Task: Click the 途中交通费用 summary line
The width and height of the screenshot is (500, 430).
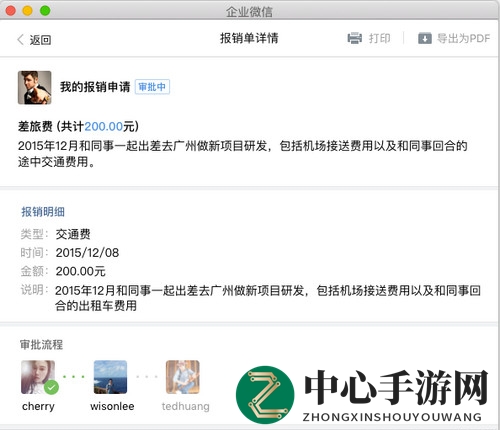Action: tap(56, 162)
